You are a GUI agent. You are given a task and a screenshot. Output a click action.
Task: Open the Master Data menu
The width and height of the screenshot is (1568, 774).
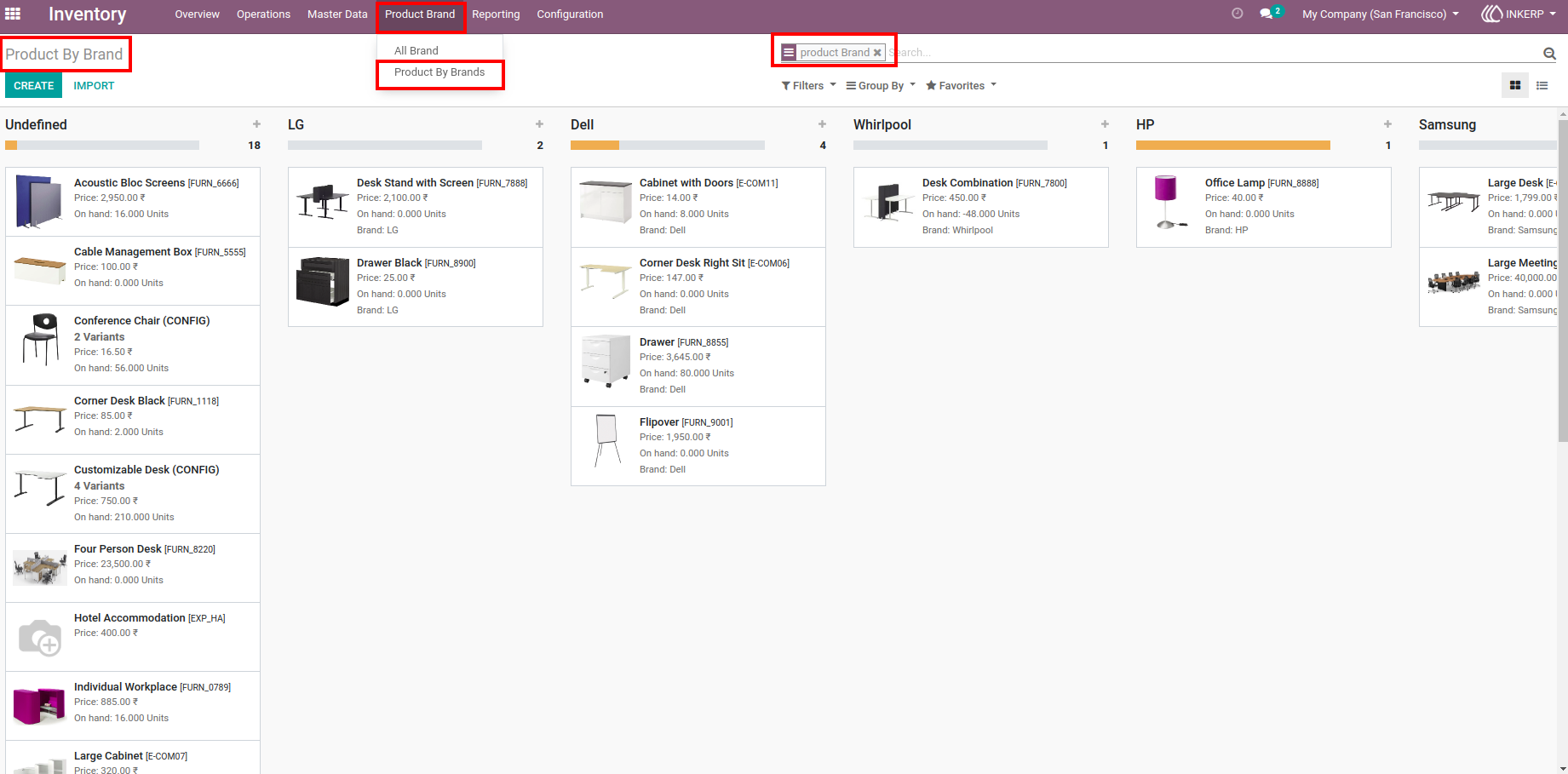pyautogui.click(x=337, y=14)
